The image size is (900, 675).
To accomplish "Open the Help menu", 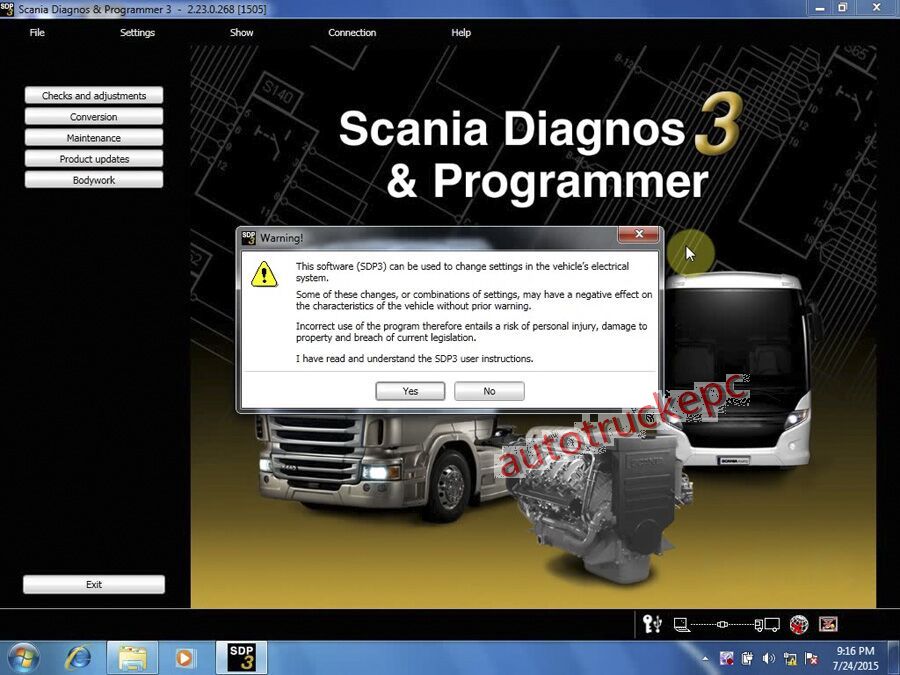I will [x=461, y=33].
